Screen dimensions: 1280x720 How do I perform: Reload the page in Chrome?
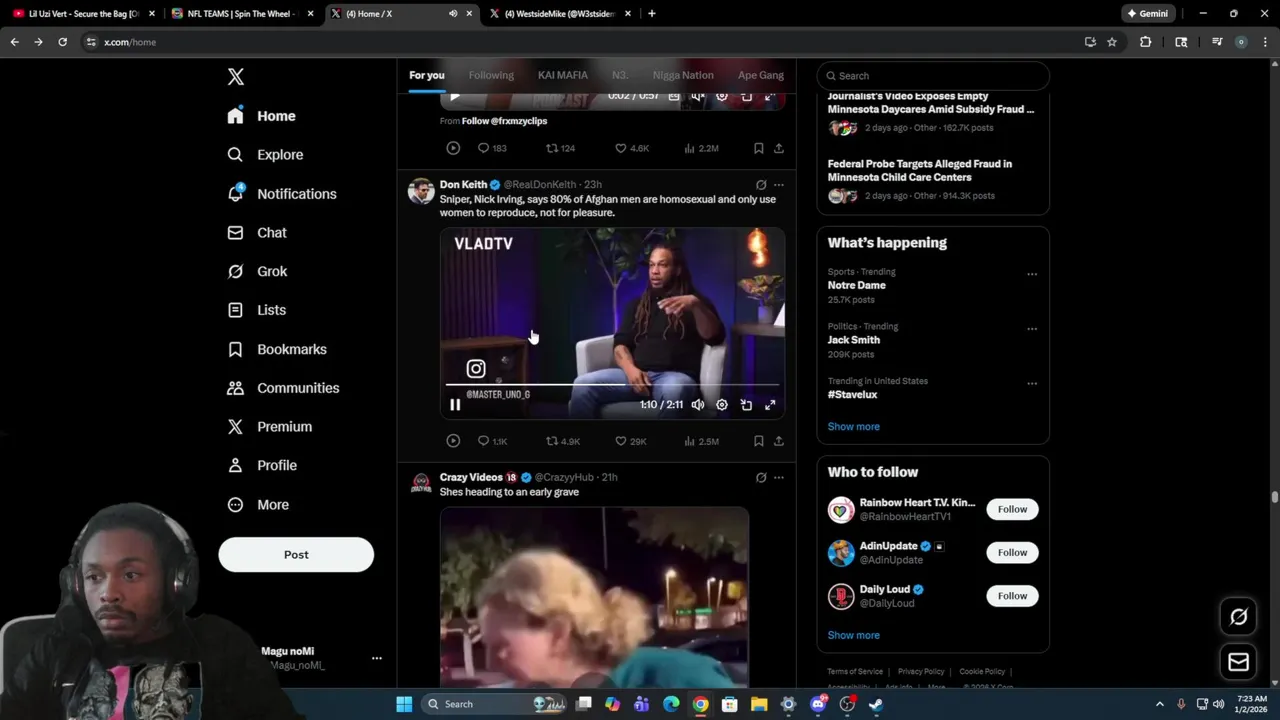click(x=62, y=42)
